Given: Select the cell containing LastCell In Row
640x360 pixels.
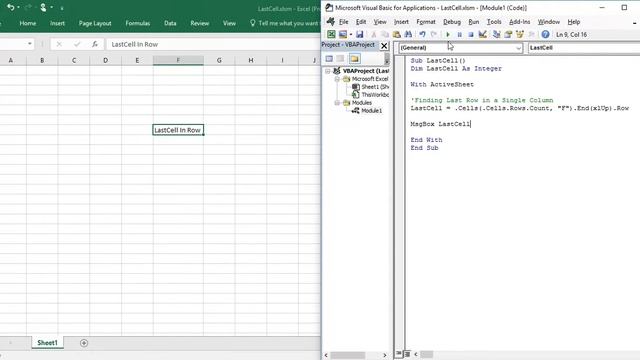Looking at the screenshot, I should pos(178,130).
